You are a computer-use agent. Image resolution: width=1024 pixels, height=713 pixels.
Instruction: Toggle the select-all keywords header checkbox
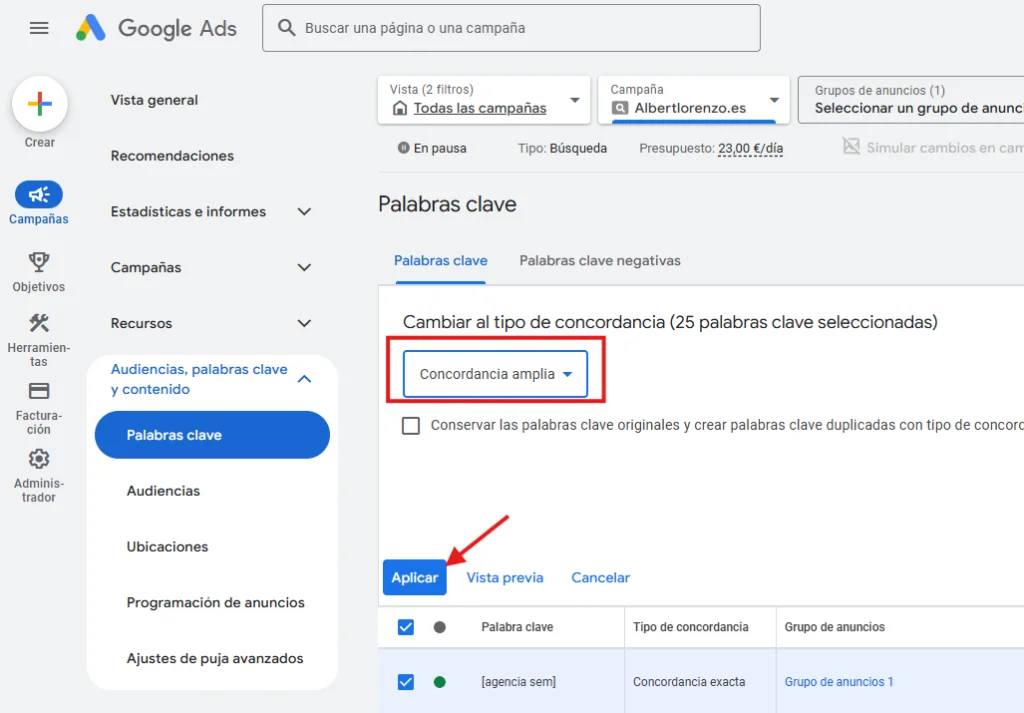pos(406,627)
